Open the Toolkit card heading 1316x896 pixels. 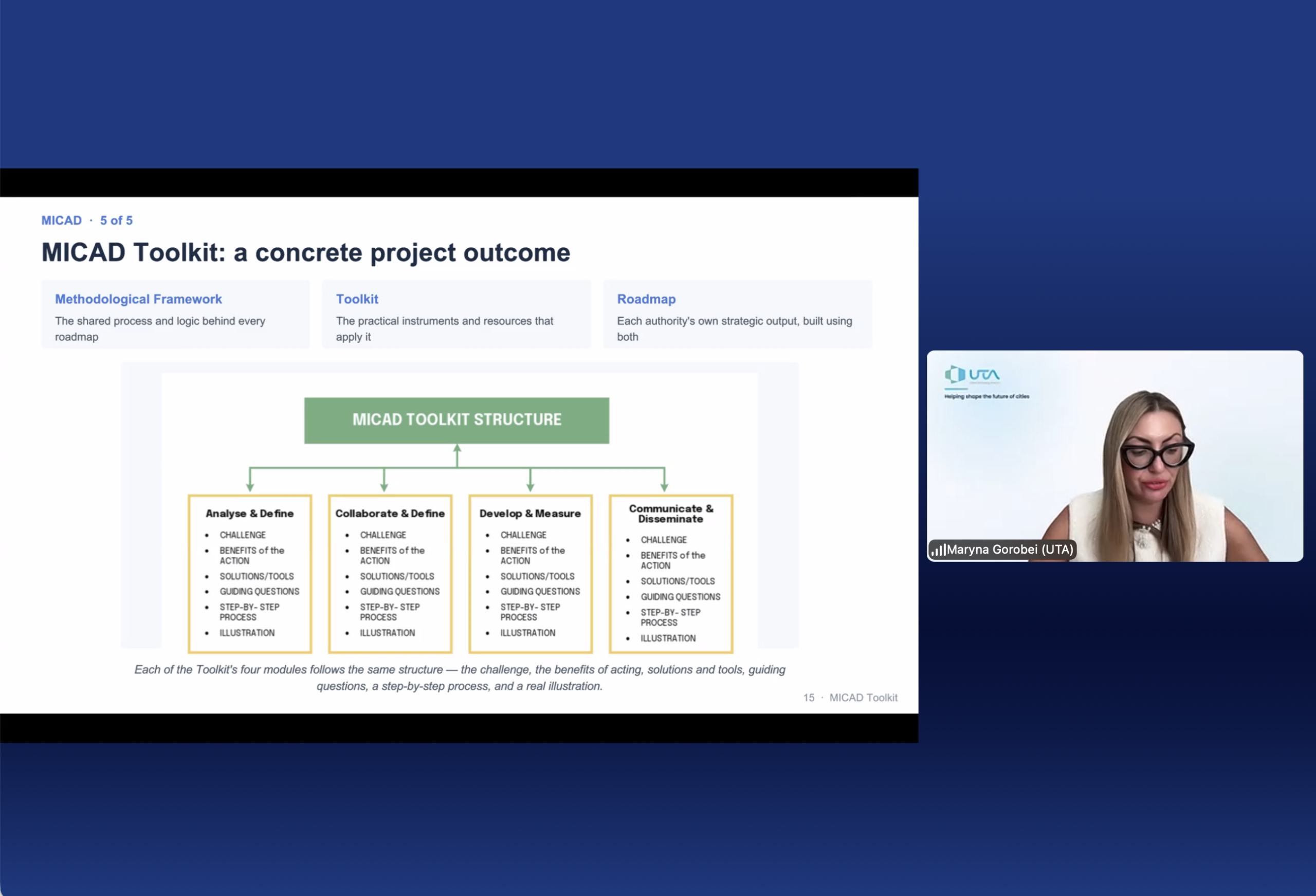[357, 299]
